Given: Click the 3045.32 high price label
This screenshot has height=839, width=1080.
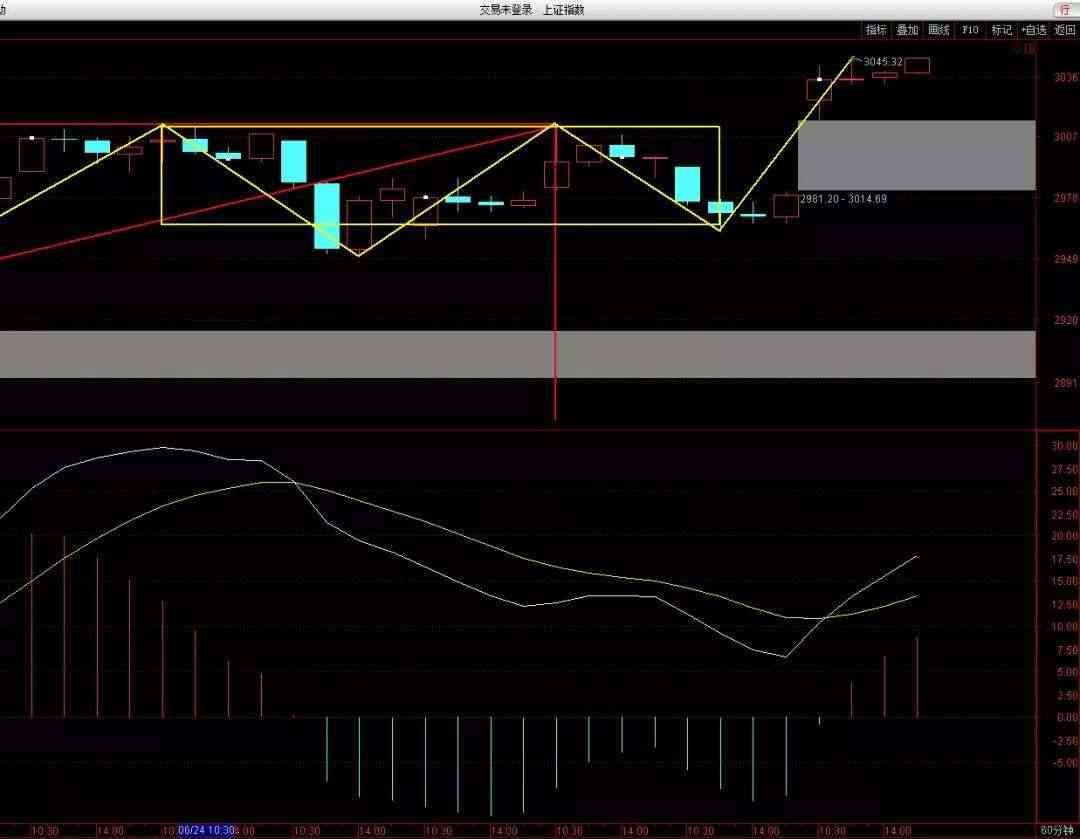Looking at the screenshot, I should [x=883, y=62].
